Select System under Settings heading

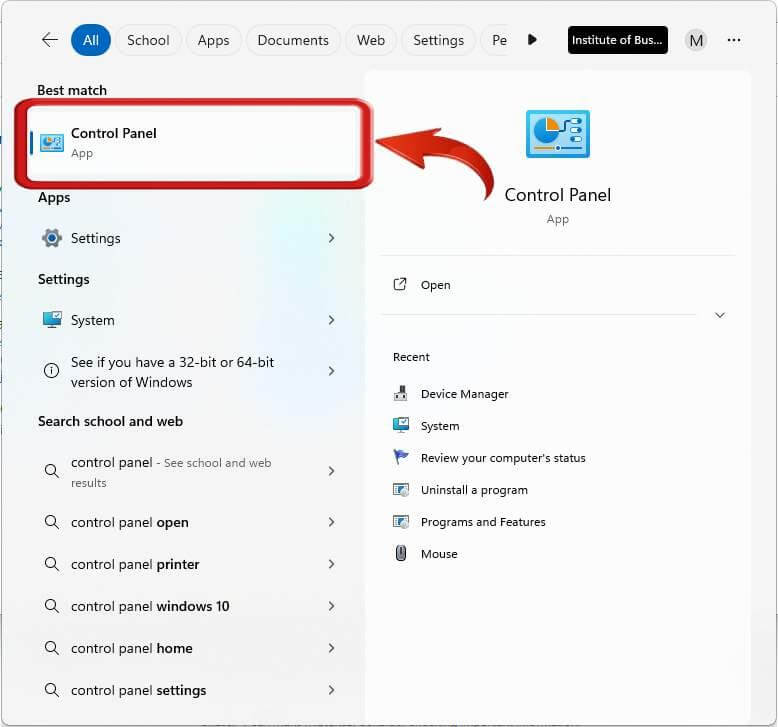(x=92, y=321)
